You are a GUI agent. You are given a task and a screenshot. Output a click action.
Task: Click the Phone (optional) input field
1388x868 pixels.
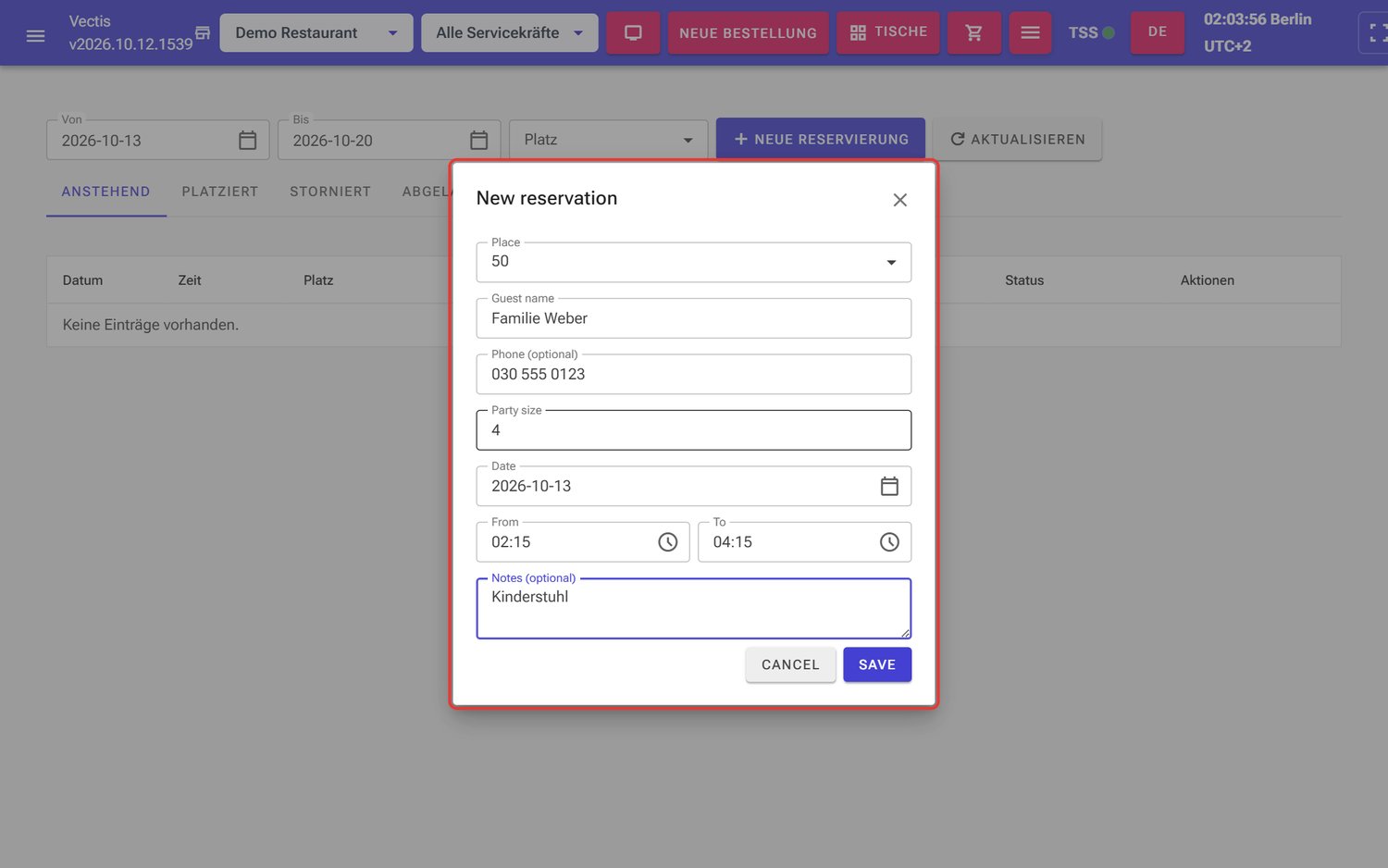pyautogui.click(x=694, y=374)
